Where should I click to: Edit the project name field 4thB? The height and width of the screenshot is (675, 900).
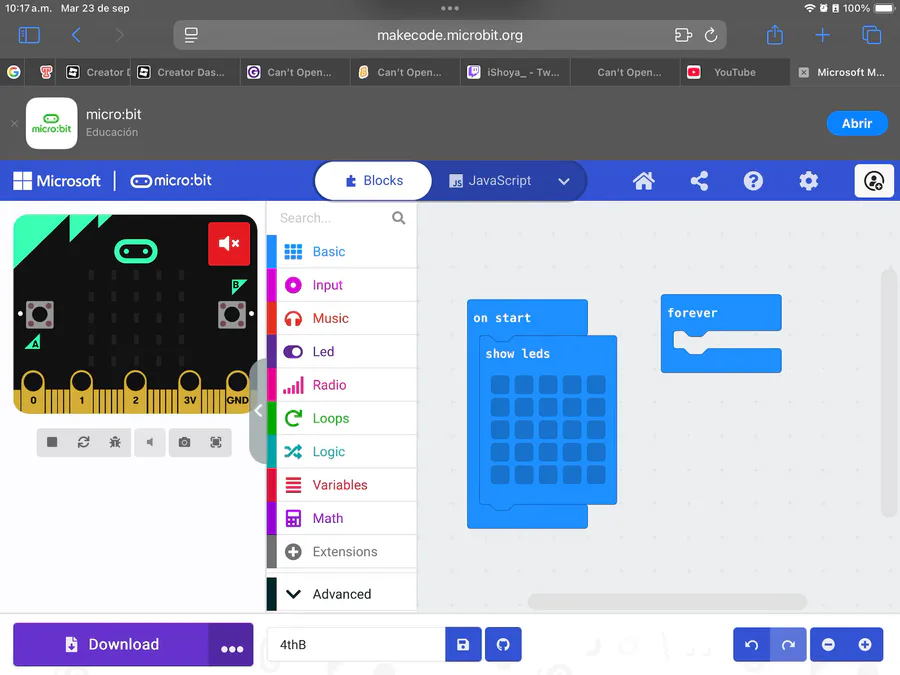(x=356, y=645)
